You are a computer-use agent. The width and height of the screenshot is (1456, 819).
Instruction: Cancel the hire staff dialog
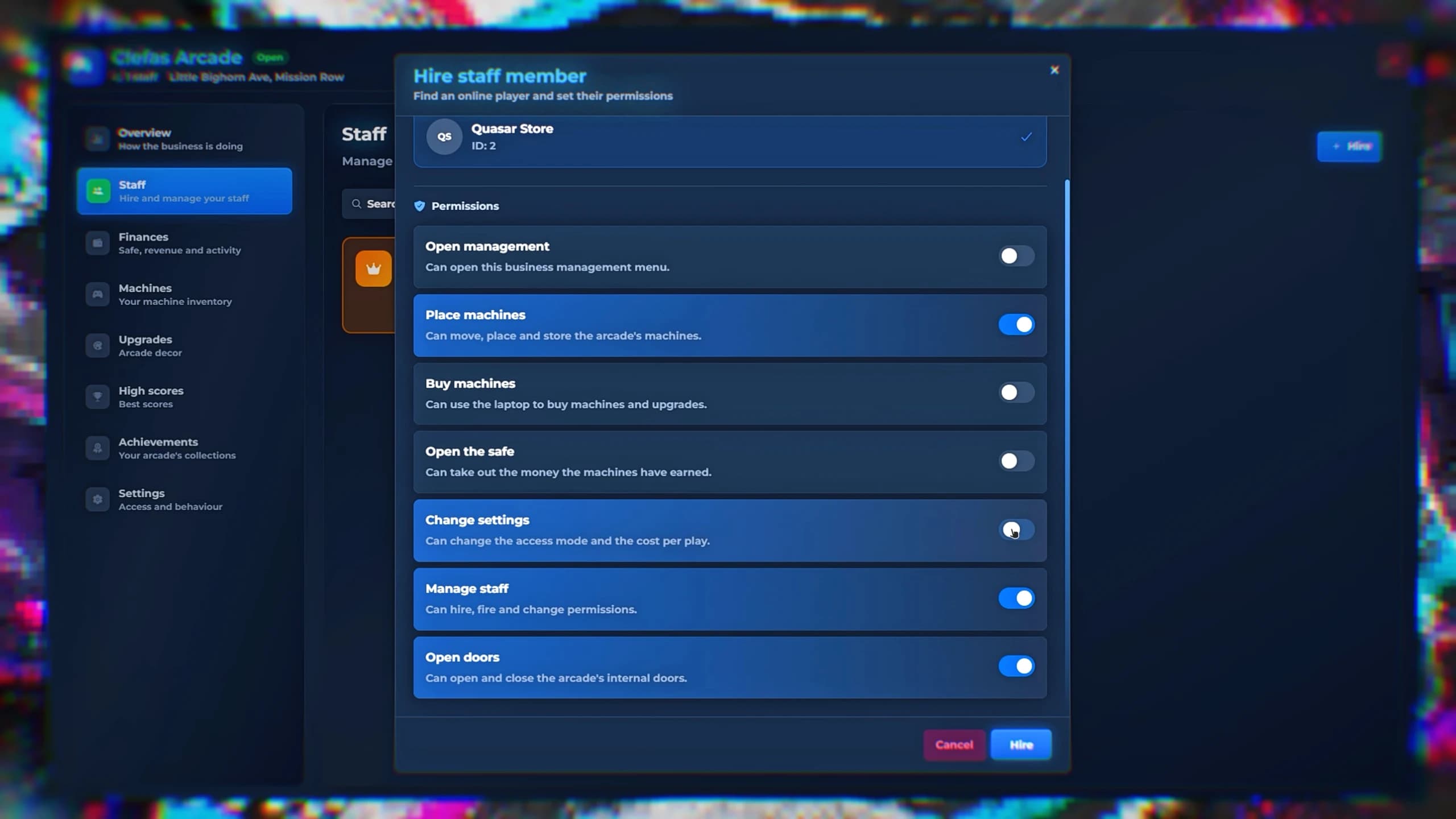point(954,744)
